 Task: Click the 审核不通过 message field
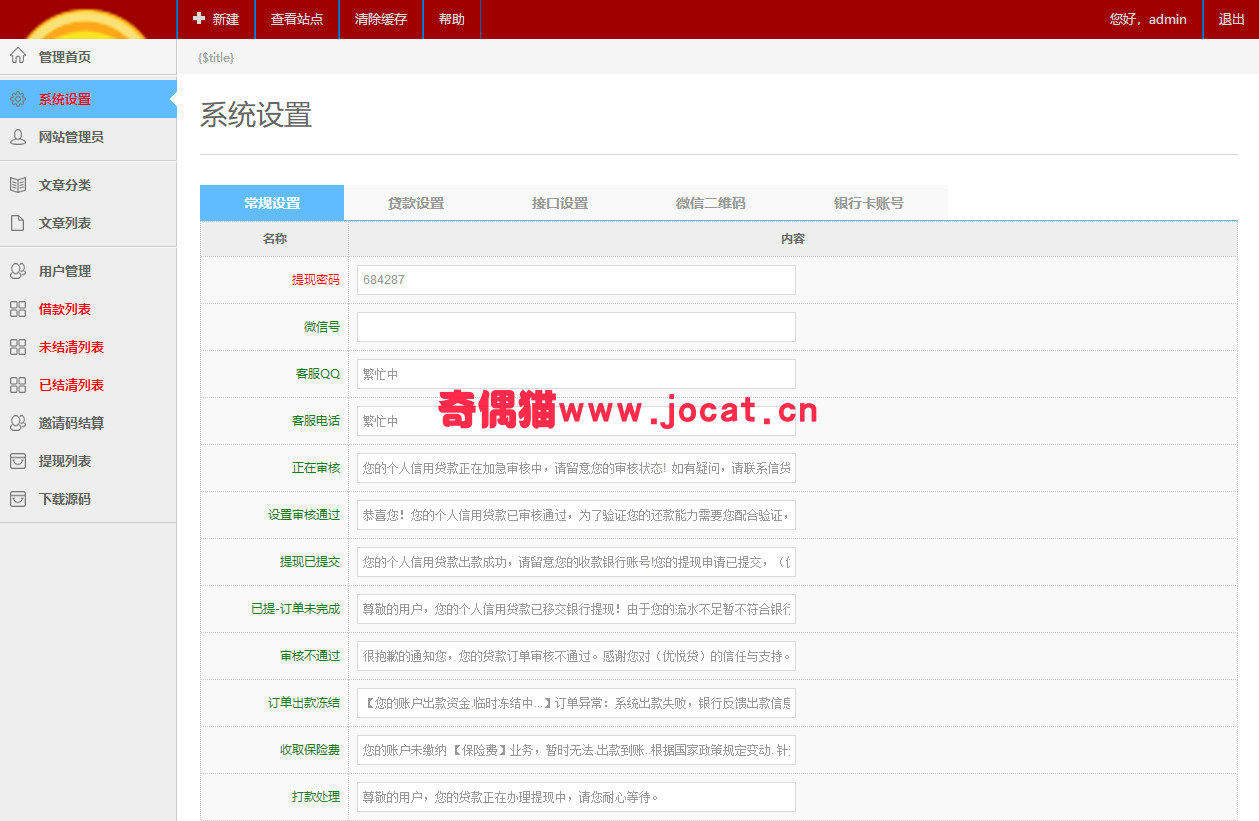(576, 656)
